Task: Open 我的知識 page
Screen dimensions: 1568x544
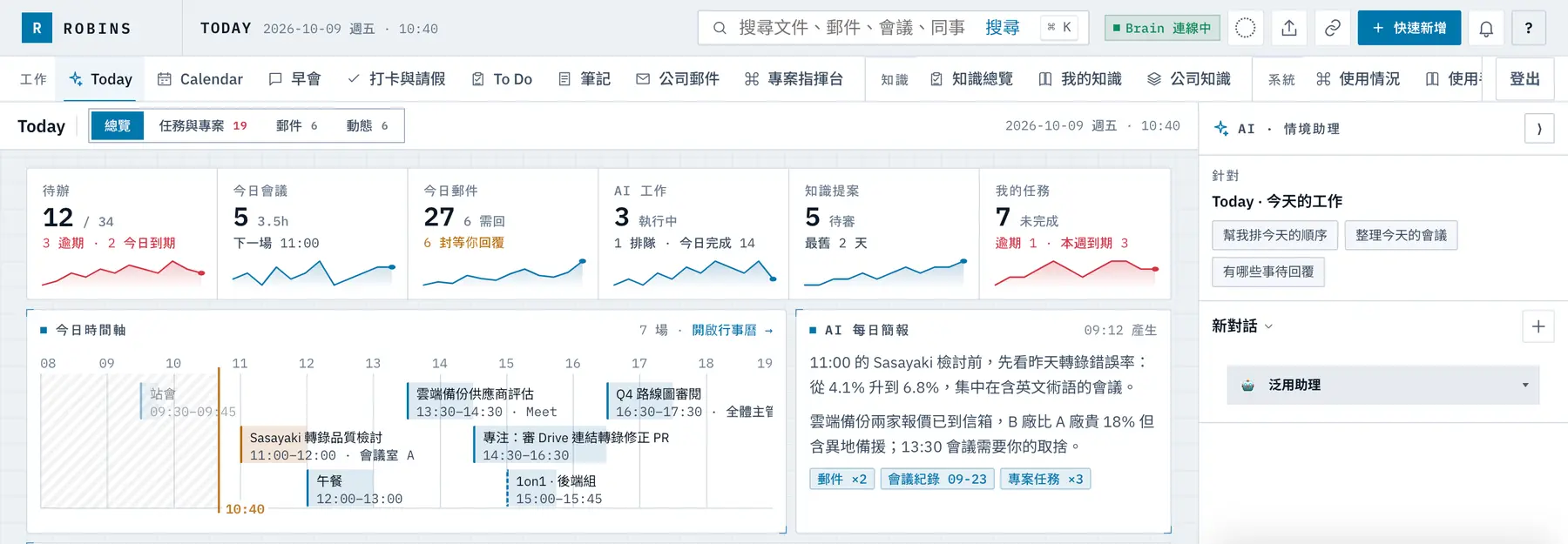Action: [x=1080, y=79]
